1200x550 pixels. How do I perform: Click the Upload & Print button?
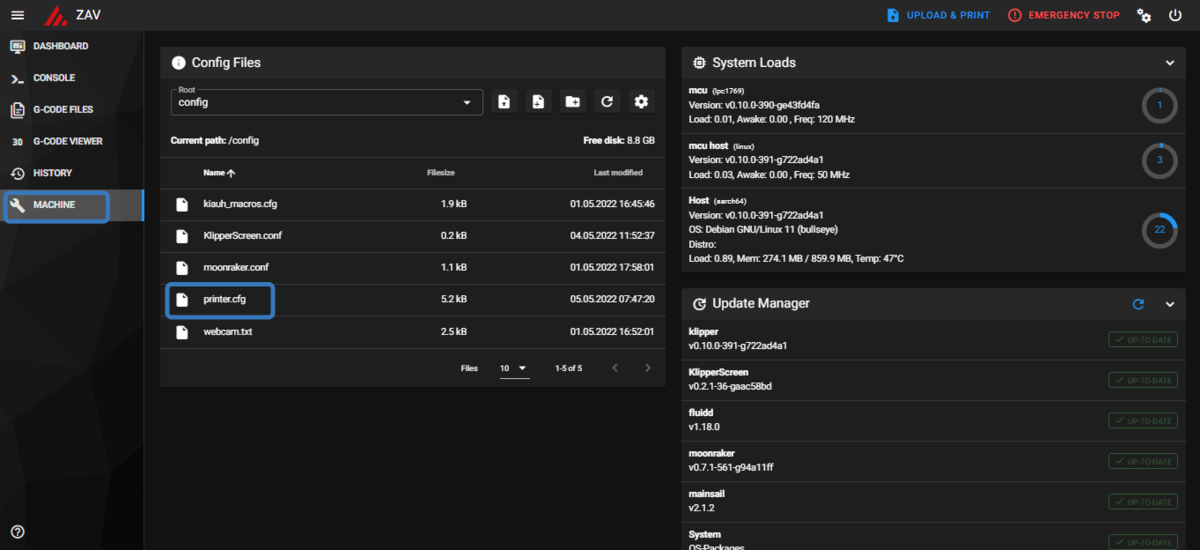pos(938,15)
